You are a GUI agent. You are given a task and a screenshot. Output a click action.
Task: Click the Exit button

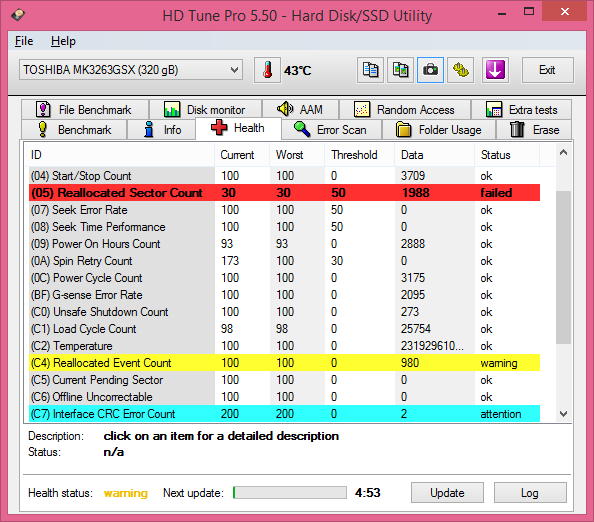547,70
